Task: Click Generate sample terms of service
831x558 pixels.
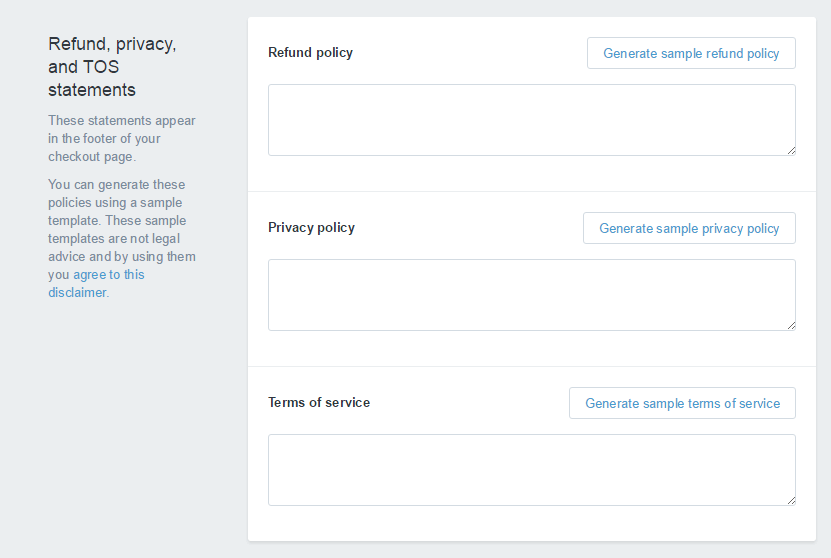Action: 682,403
